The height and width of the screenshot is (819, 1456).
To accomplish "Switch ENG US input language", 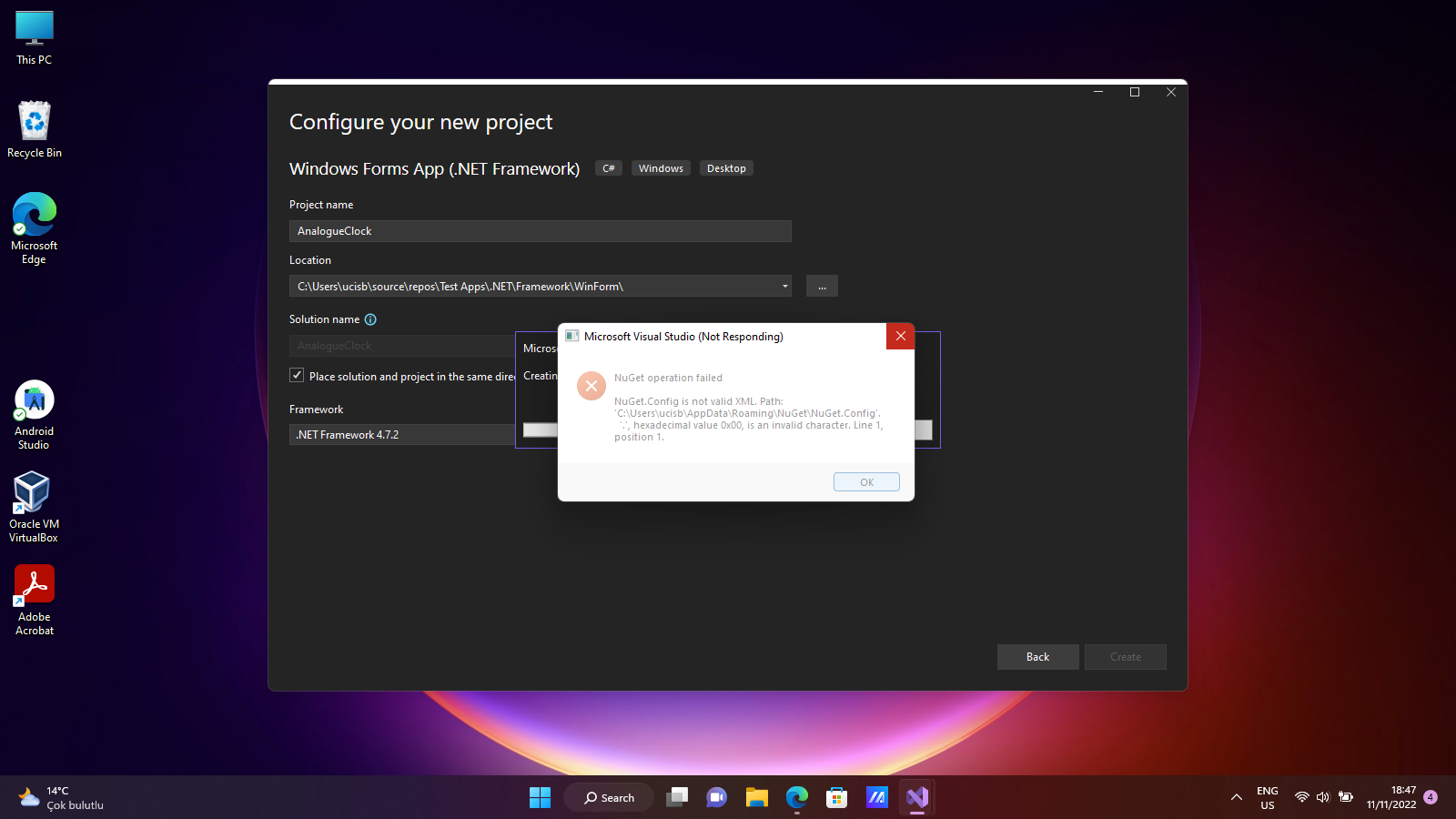I will [x=1268, y=798].
